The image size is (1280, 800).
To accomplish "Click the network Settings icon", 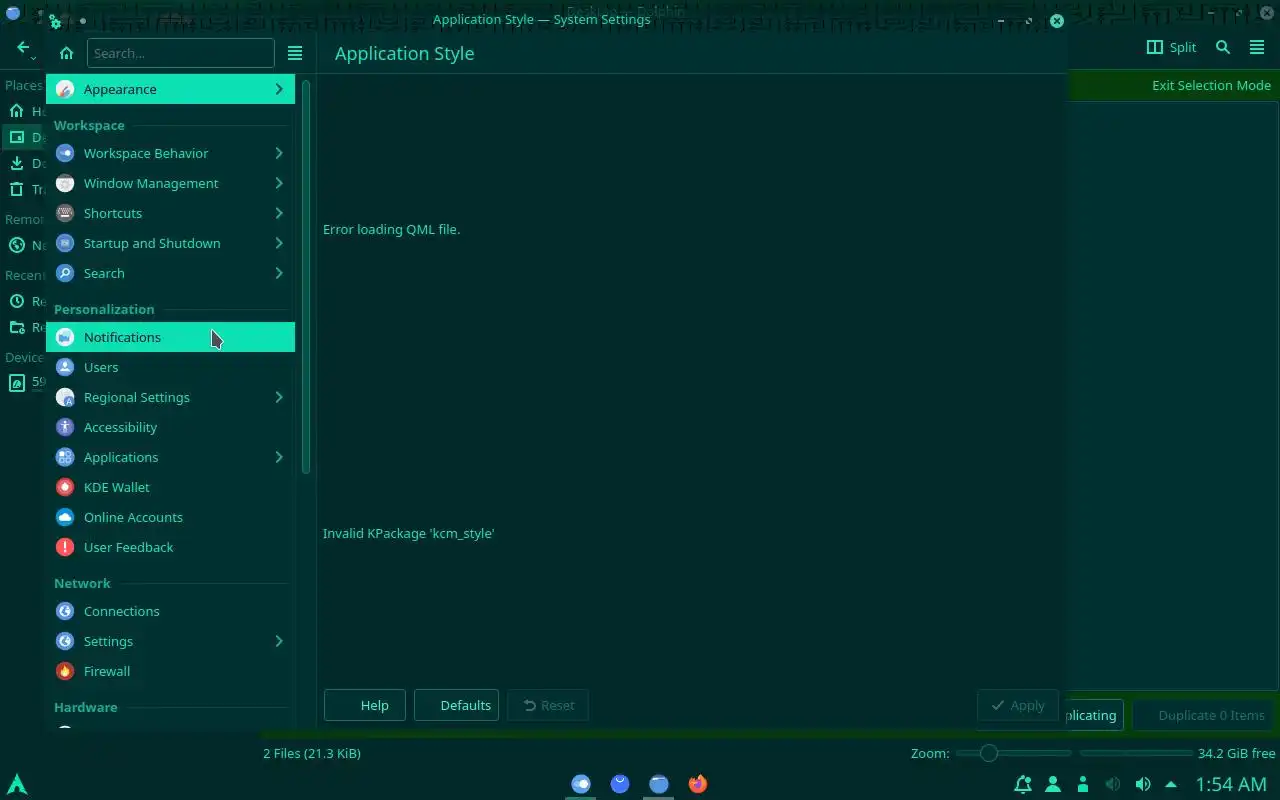I will [65, 641].
